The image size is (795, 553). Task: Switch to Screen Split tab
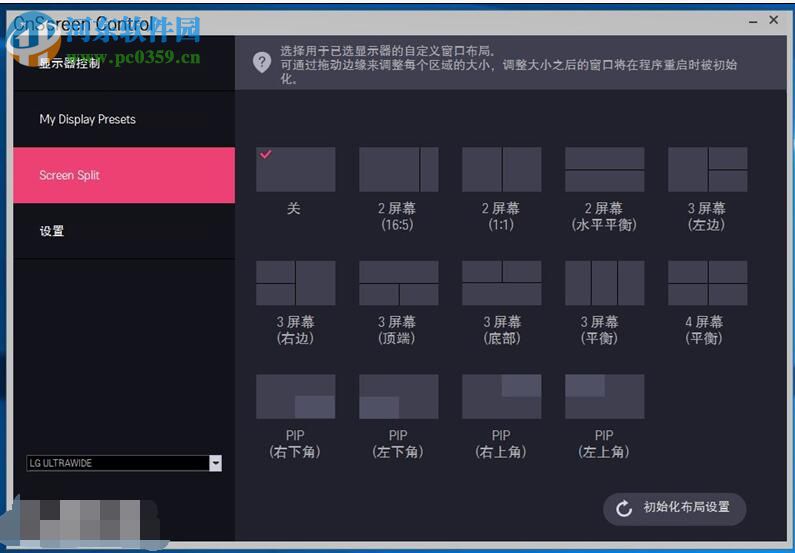(124, 175)
